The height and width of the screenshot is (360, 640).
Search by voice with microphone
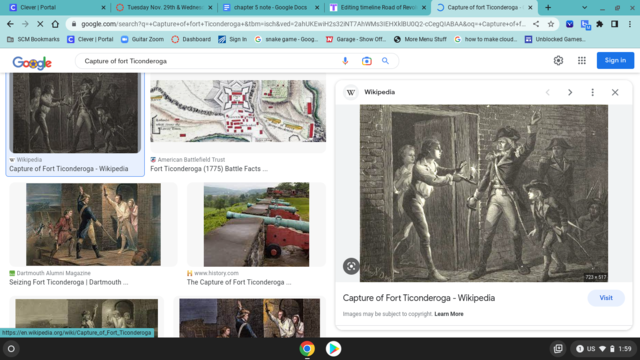coord(345,61)
